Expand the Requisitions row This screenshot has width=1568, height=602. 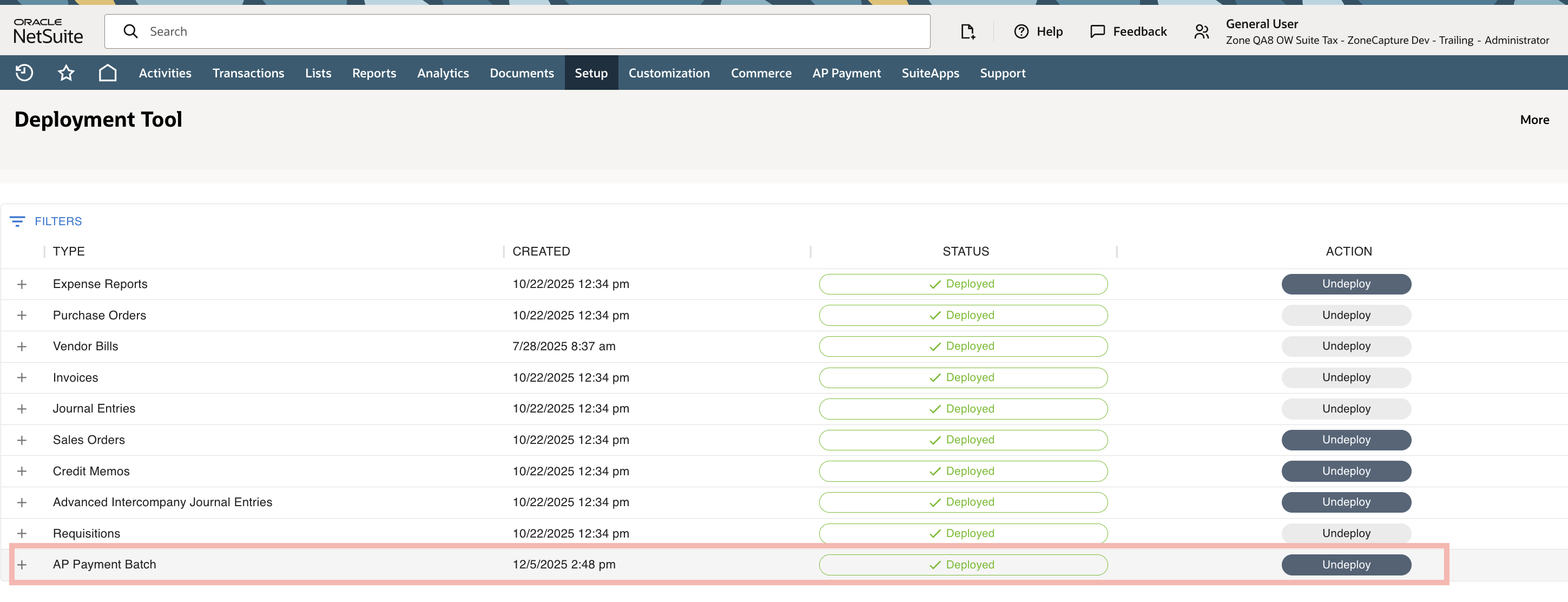point(22,534)
